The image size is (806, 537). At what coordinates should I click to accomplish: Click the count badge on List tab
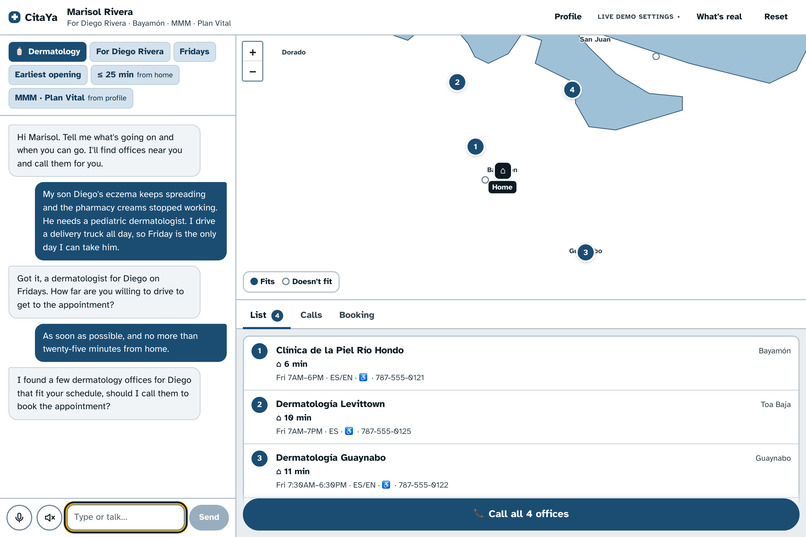point(277,316)
